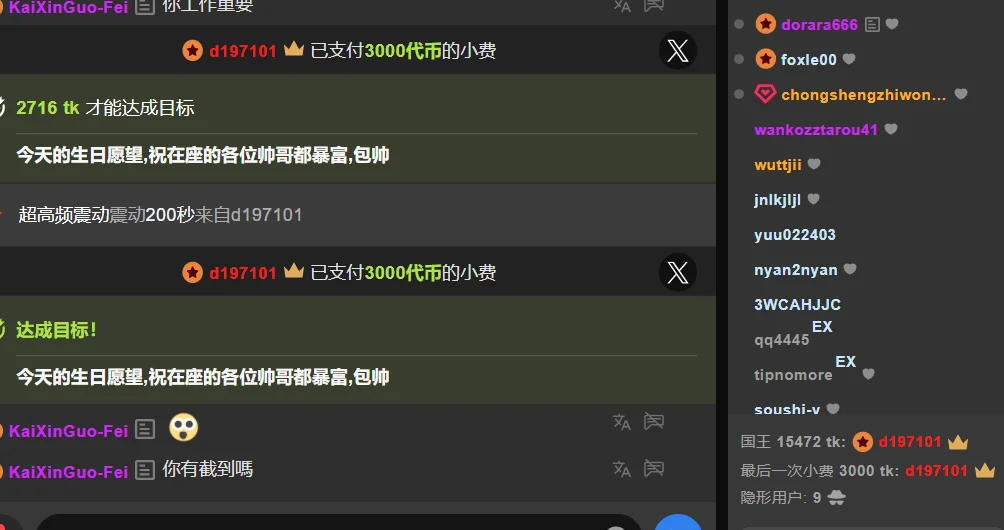Click heart icon beside tipnomore
Viewport: 1004px width, 530px height.
868,374
